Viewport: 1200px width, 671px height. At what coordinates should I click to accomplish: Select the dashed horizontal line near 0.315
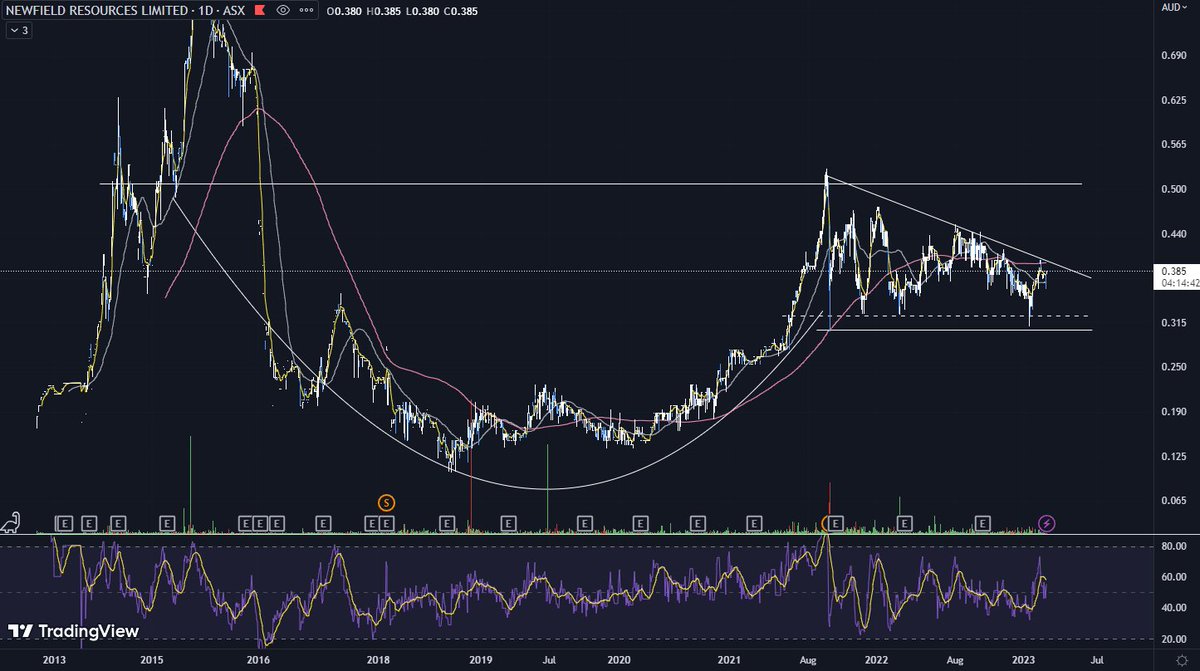coord(936,316)
